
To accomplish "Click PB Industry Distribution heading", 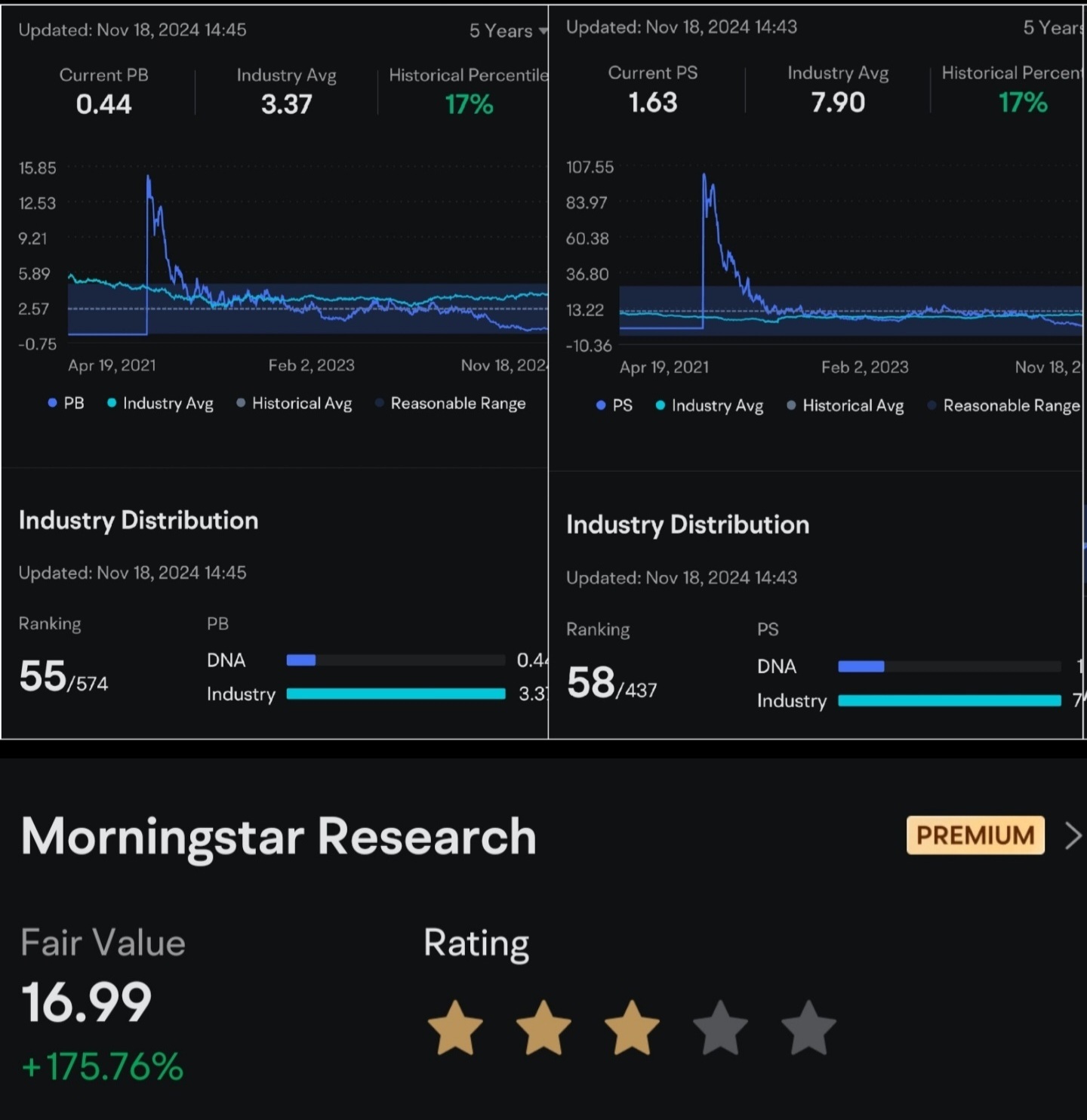I will pos(138,521).
